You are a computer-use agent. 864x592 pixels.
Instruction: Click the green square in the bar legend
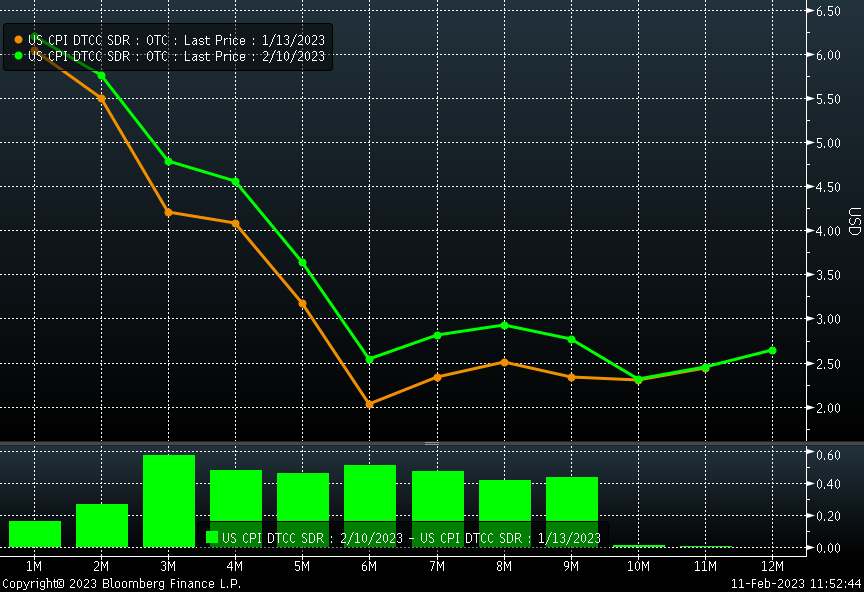tap(212, 537)
